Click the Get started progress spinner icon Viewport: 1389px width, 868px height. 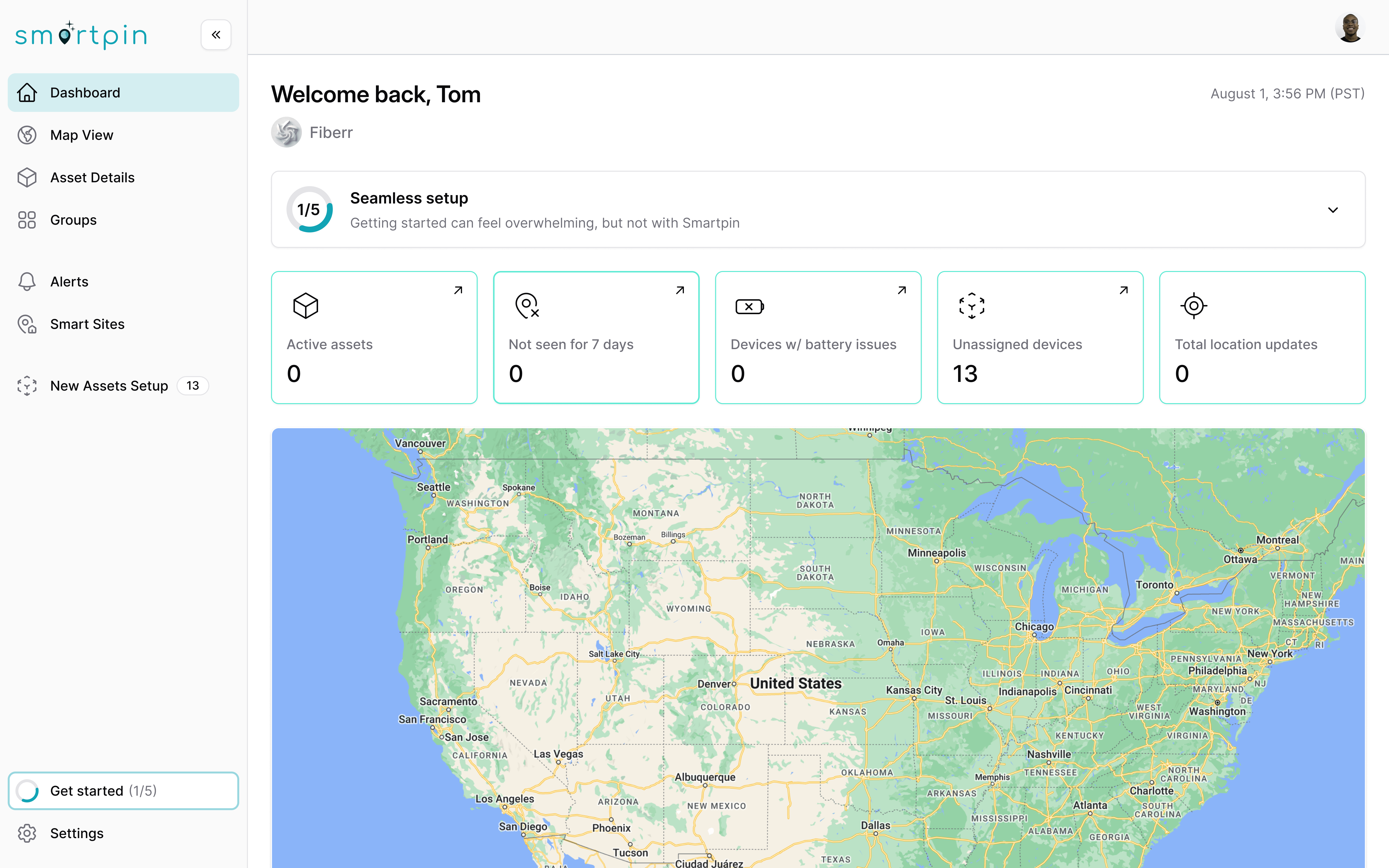coord(27,791)
